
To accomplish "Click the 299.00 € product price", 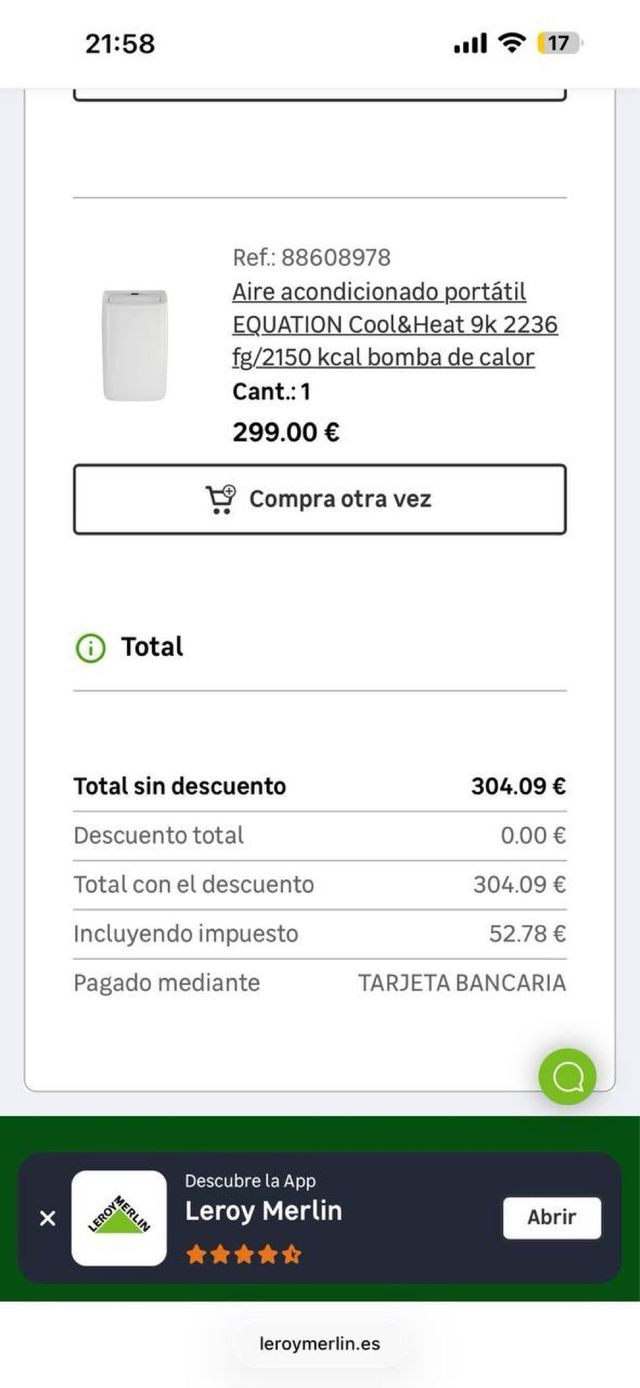I will [x=286, y=432].
